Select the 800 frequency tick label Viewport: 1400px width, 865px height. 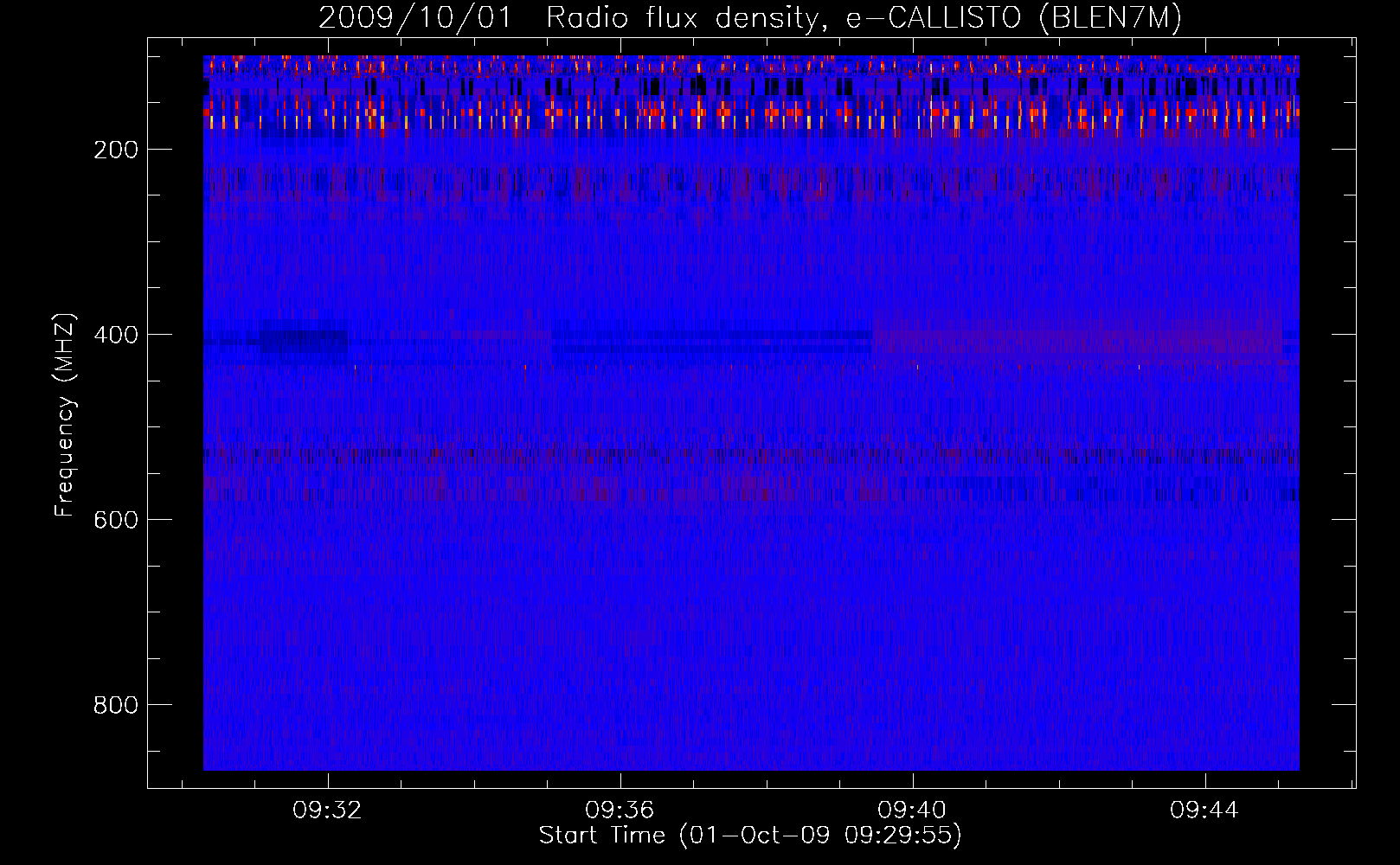pyautogui.click(x=116, y=705)
